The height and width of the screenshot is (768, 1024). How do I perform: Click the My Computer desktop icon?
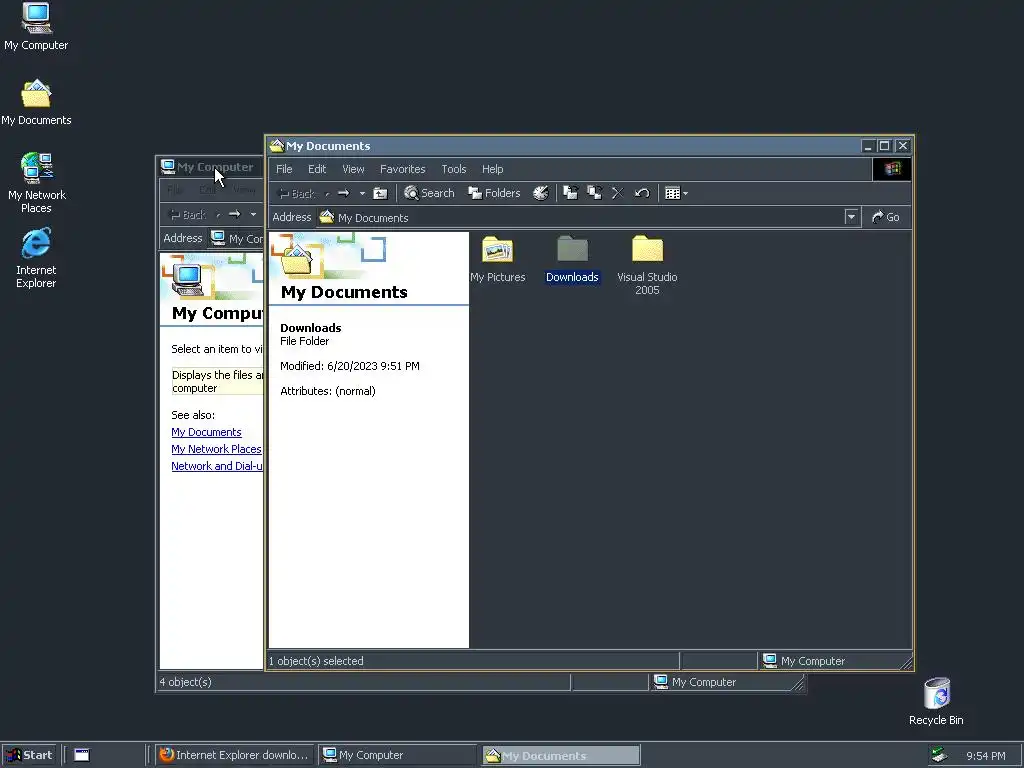[x=36, y=27]
